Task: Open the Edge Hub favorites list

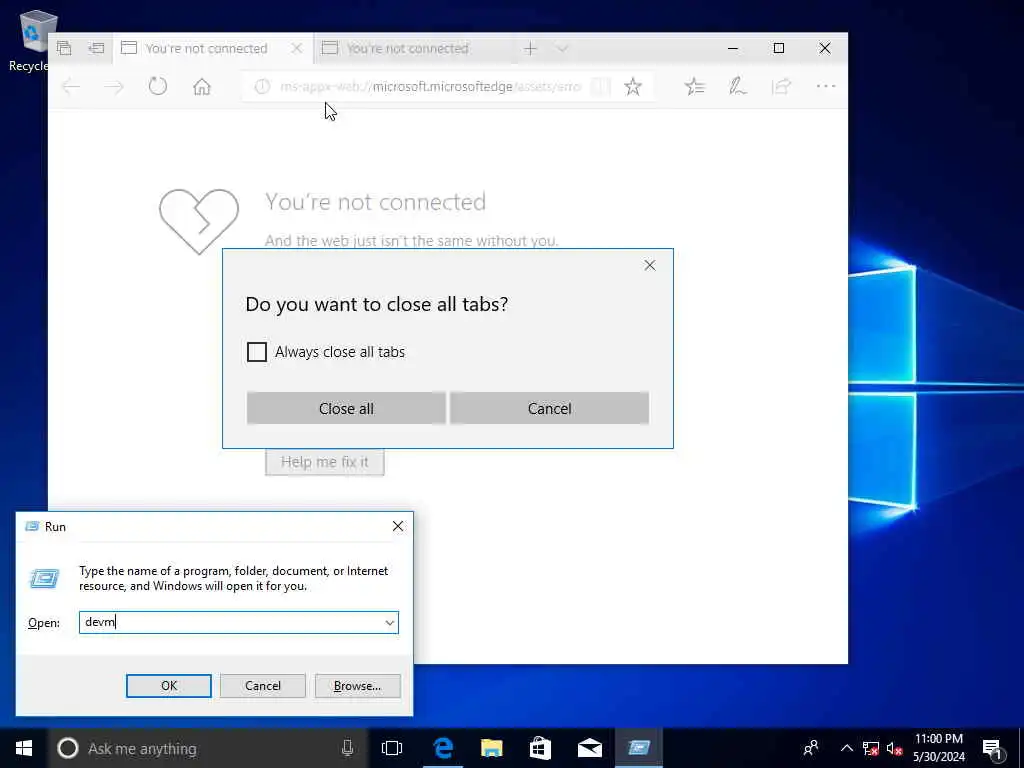Action: (x=694, y=86)
